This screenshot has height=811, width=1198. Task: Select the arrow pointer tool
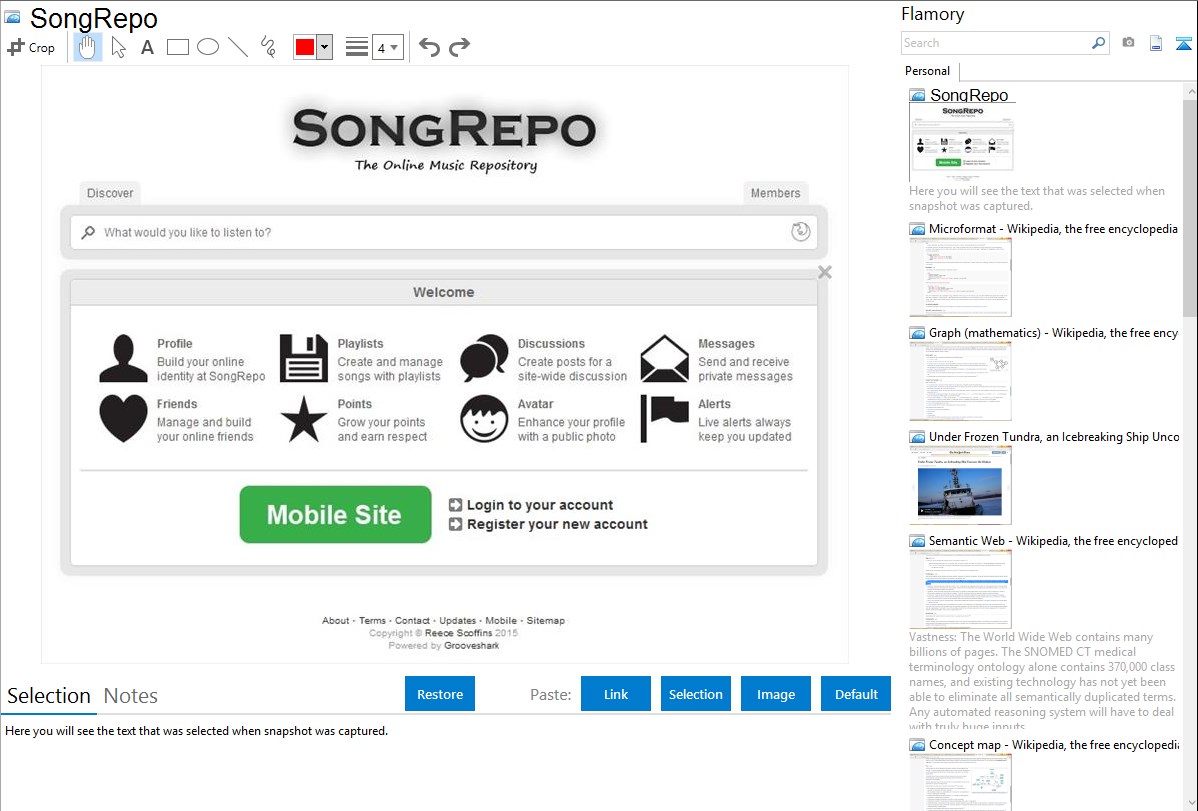118,47
